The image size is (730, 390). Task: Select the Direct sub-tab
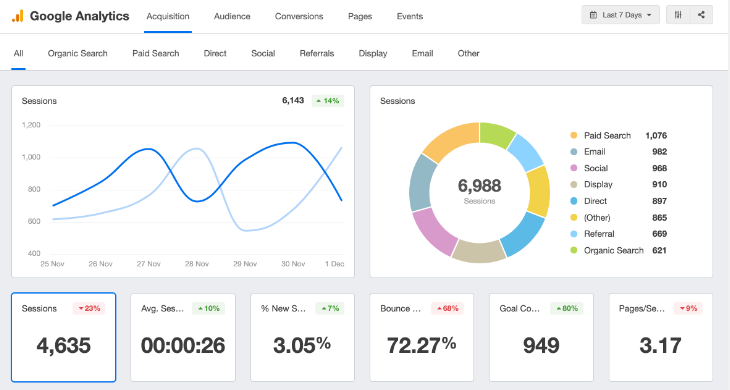(x=215, y=54)
